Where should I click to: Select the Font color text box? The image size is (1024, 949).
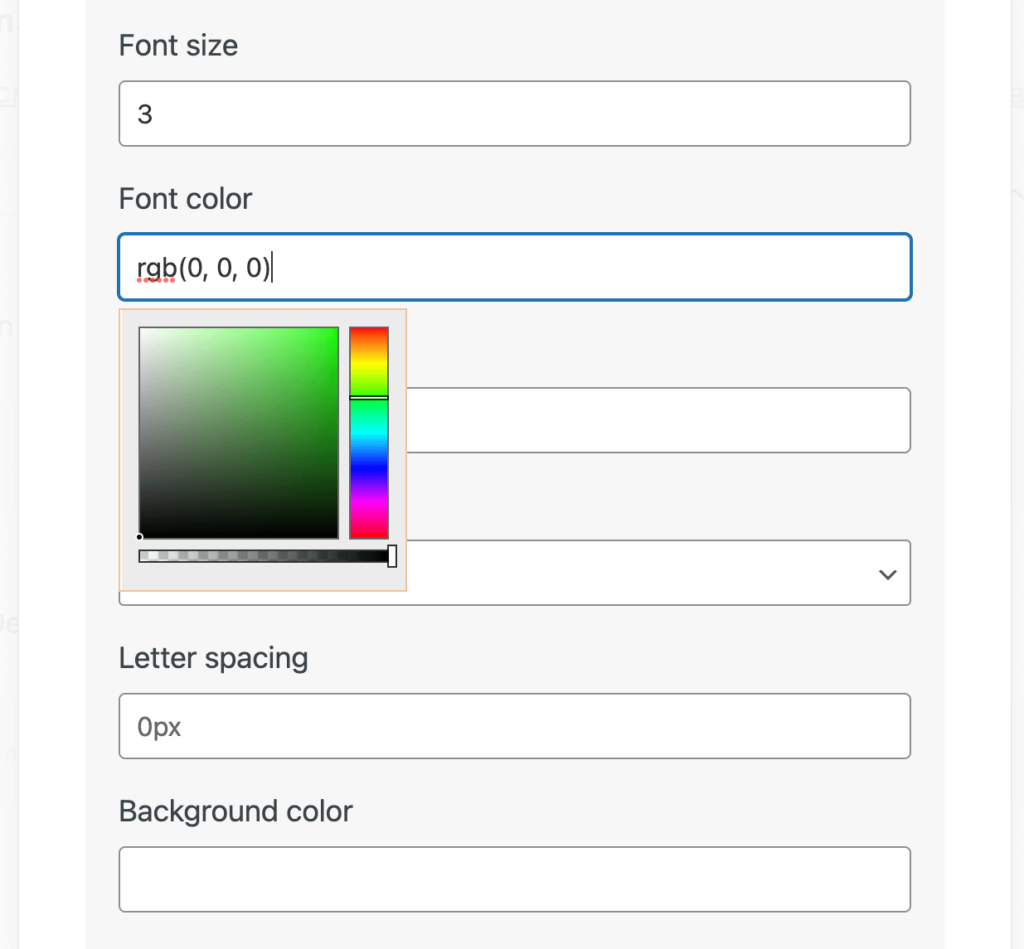point(514,267)
